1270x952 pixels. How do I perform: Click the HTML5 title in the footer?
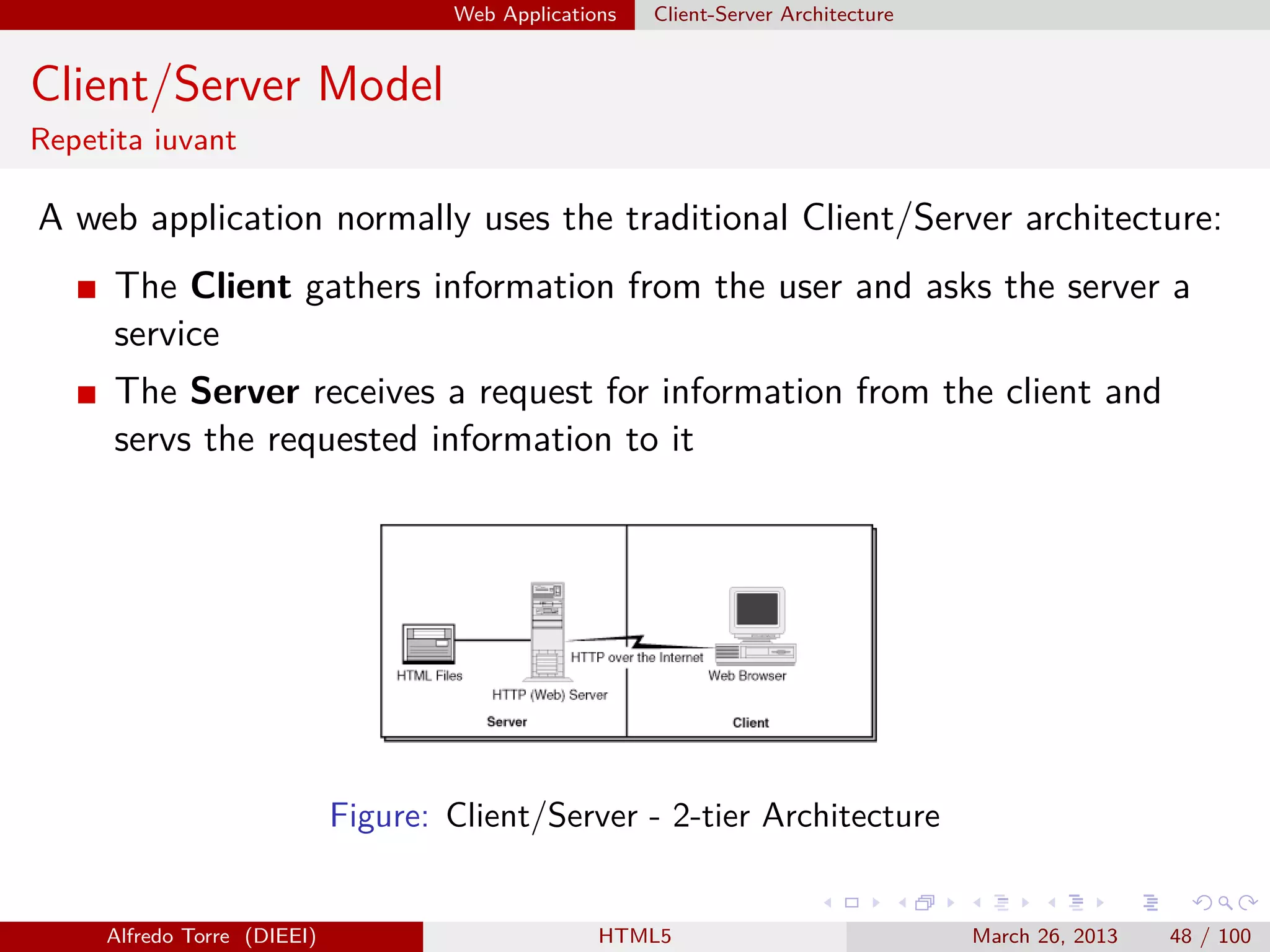click(635, 936)
